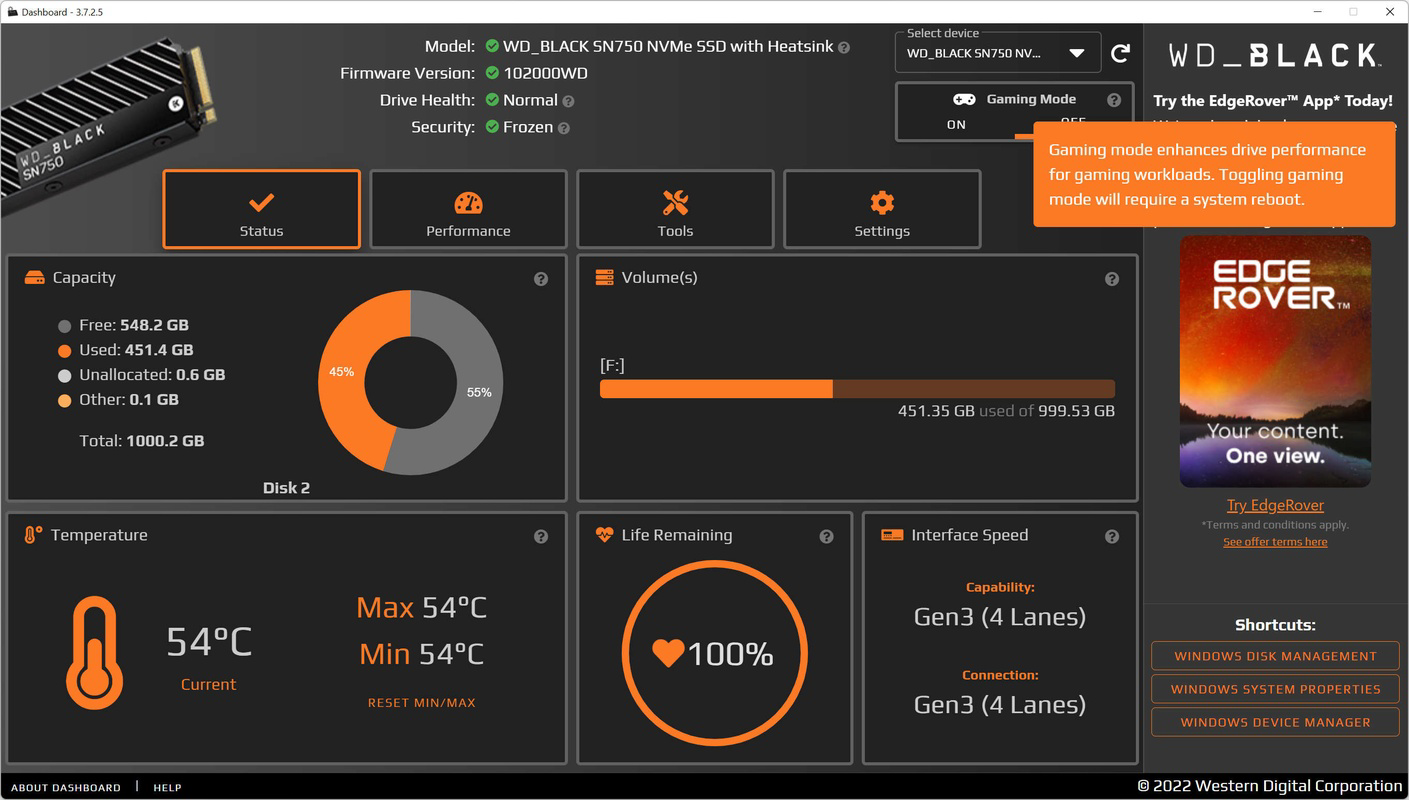Click the Gaming Mode help question mark
The height and width of the screenshot is (800, 1409).
(x=1114, y=100)
